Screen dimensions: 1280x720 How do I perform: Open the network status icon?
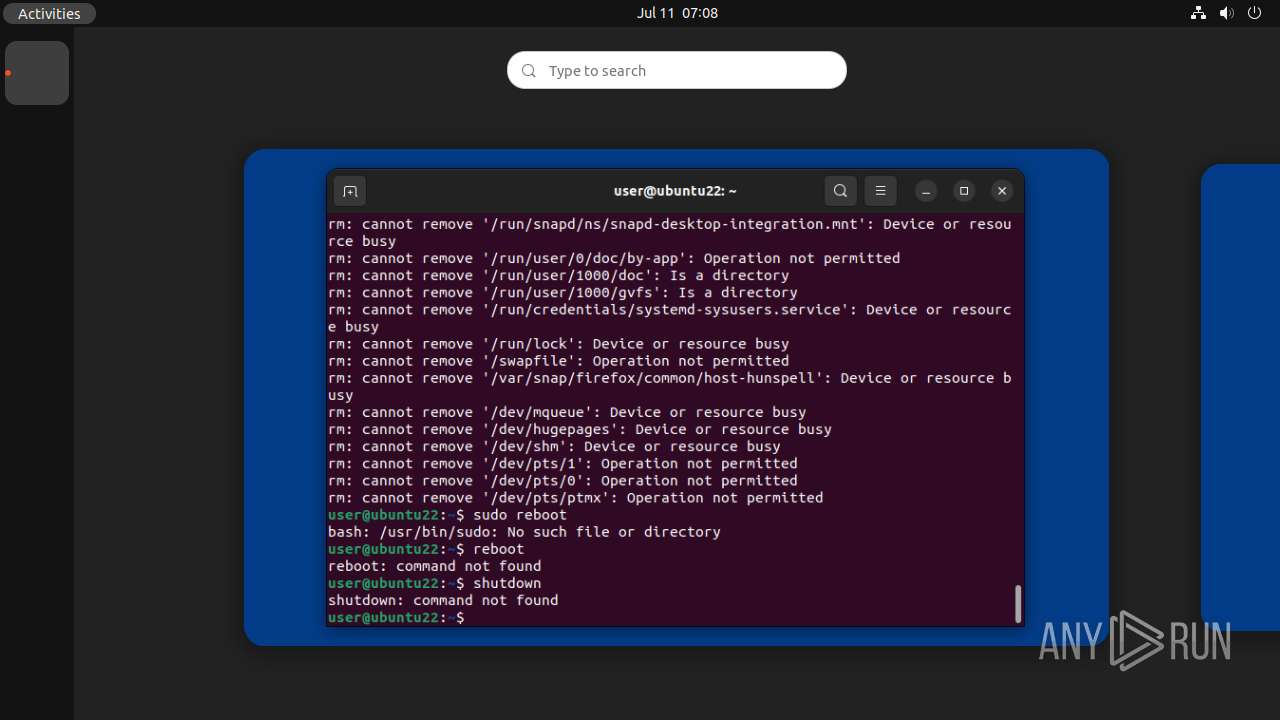(x=1198, y=13)
